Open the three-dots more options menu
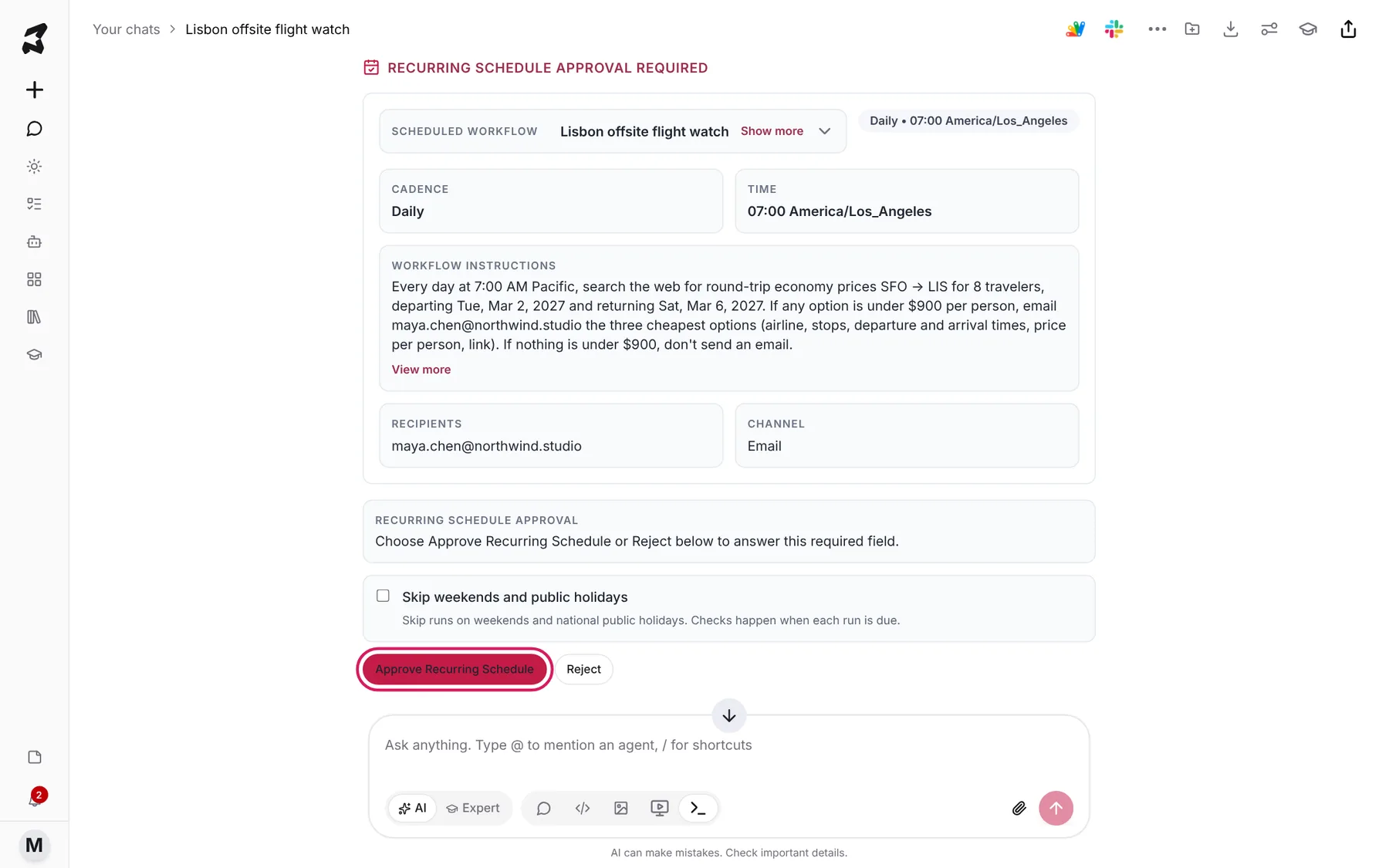Screen dimensions: 1389x868 pos(1157,29)
